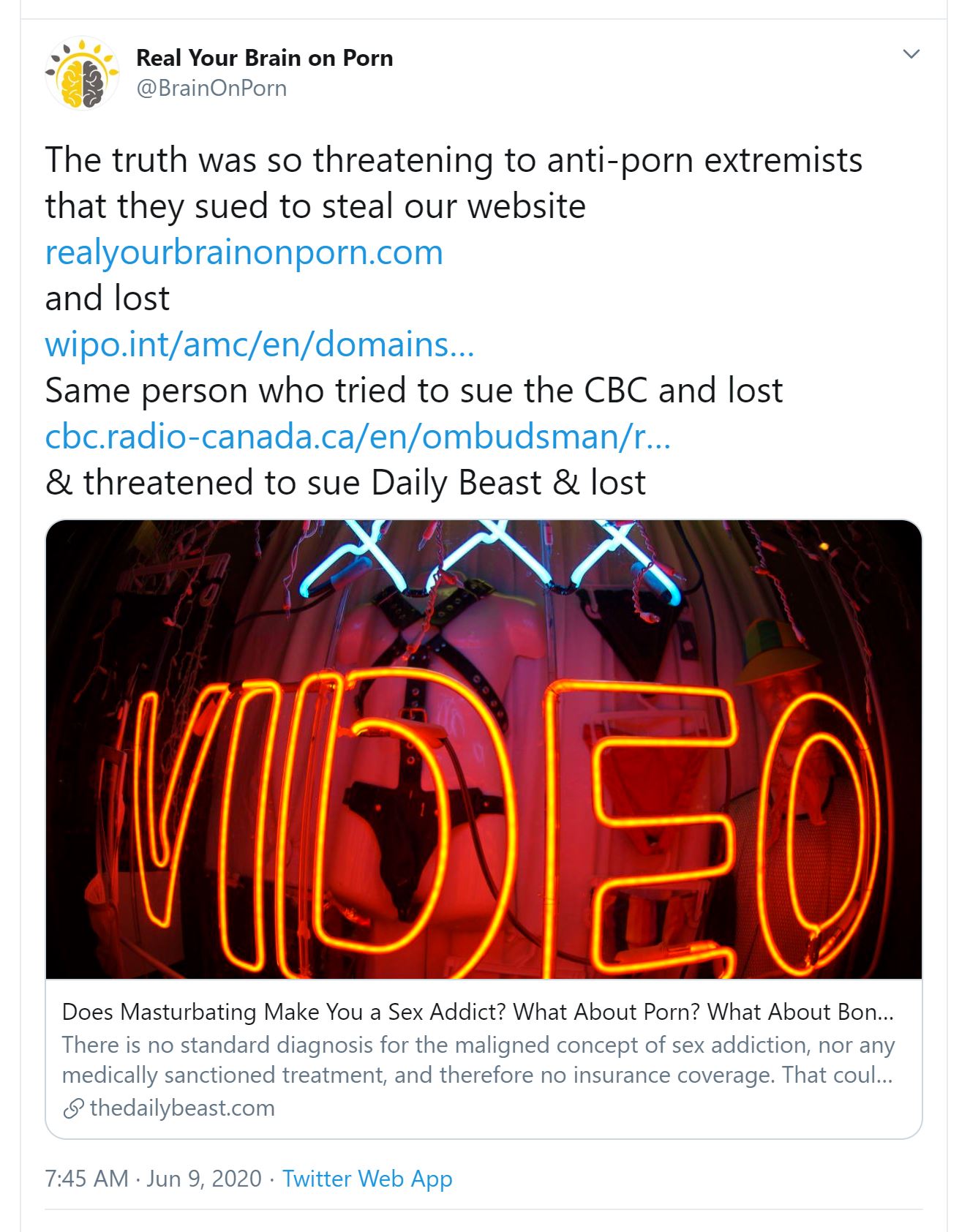Open the Real Your Brain on Porn display name
The height and width of the screenshot is (1232, 970).
coord(264,57)
